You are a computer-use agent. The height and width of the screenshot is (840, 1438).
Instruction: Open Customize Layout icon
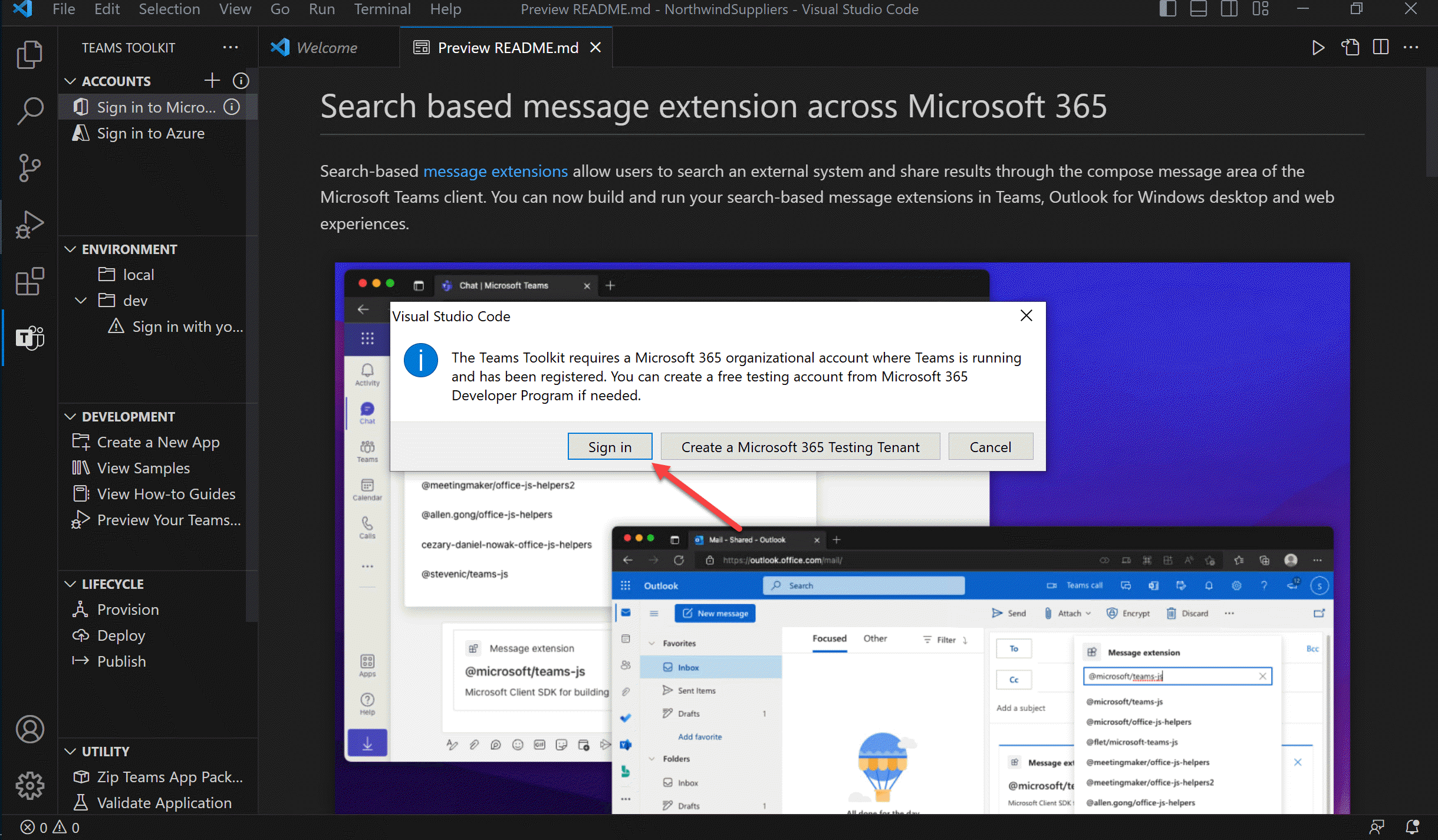pos(1261,9)
